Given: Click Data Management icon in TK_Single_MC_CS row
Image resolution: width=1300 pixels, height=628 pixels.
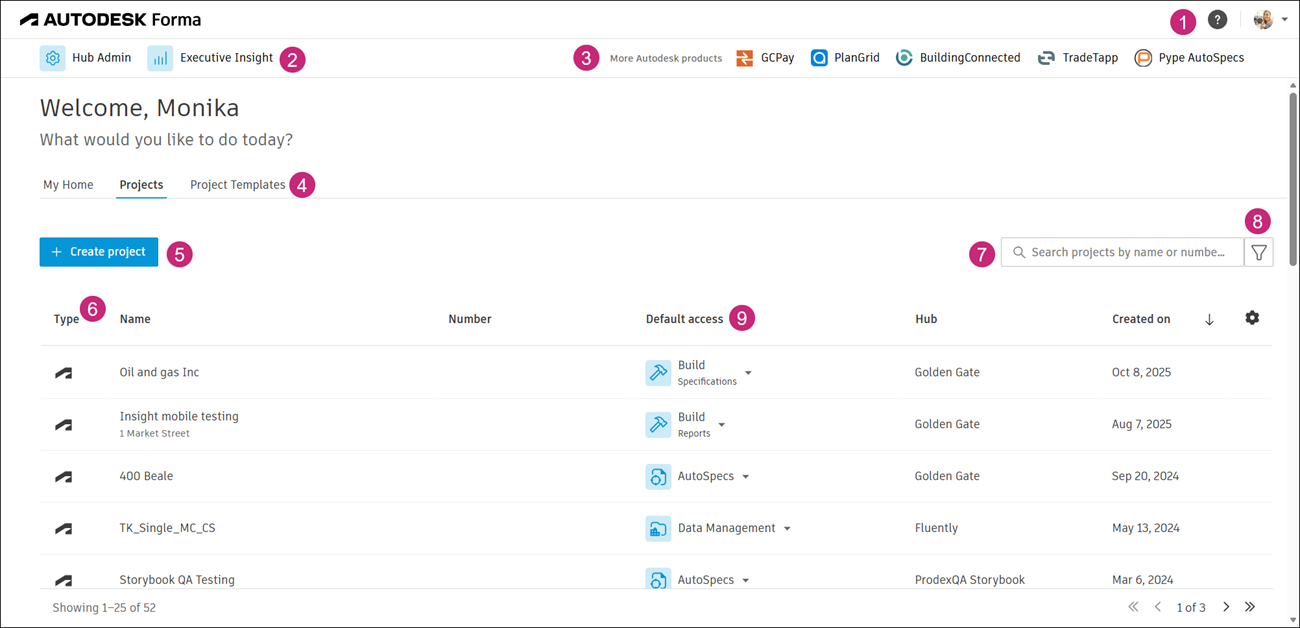Looking at the screenshot, I should click(x=658, y=528).
